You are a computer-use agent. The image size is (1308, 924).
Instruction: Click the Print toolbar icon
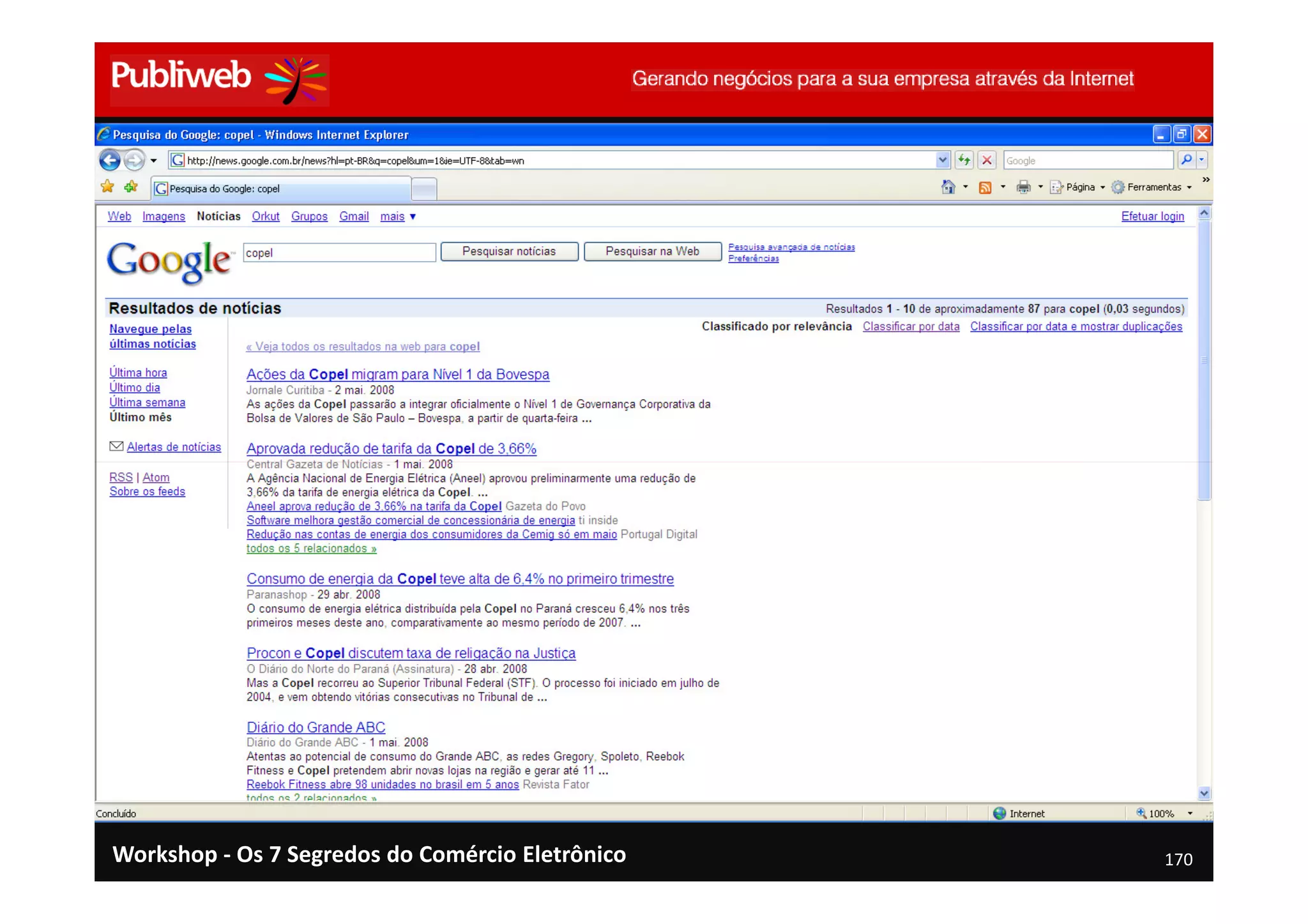click(x=1023, y=187)
